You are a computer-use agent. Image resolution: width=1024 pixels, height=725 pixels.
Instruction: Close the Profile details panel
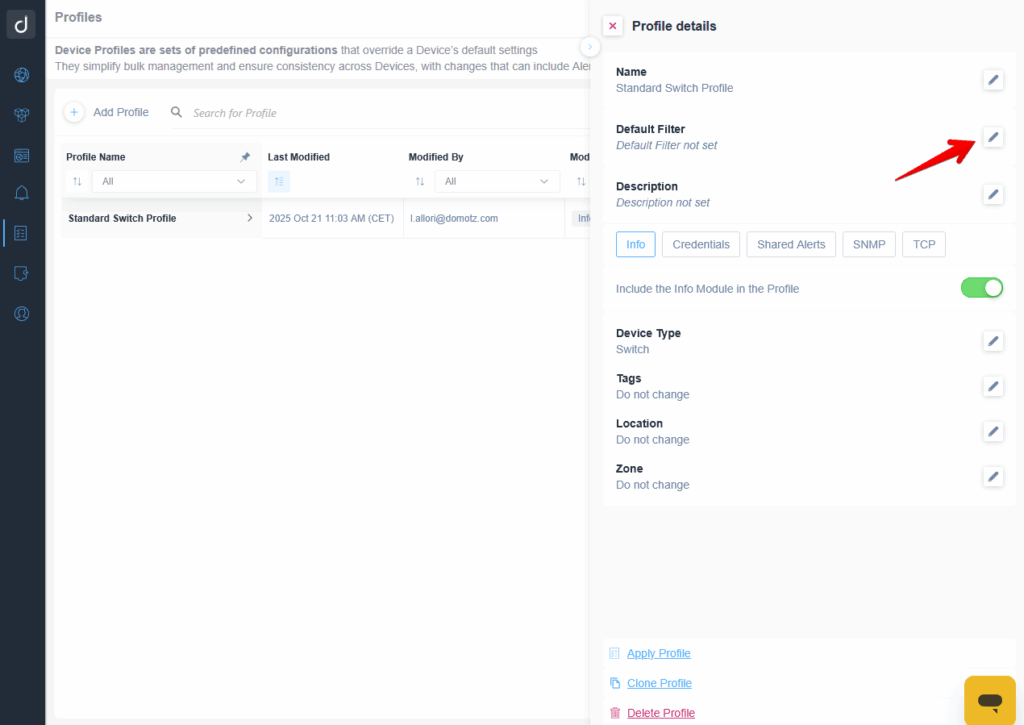tap(613, 26)
